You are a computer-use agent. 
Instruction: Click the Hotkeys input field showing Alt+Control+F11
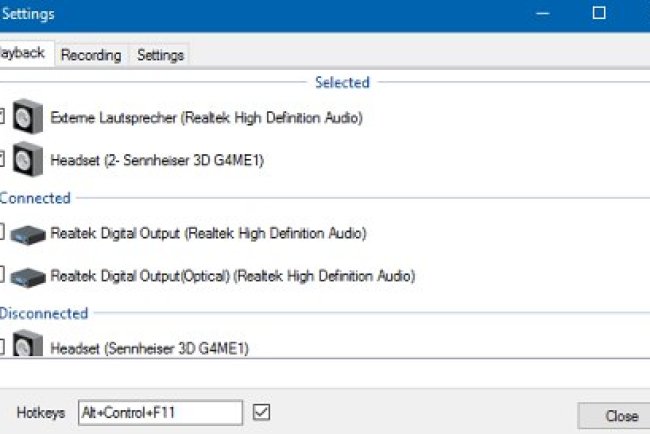tap(159, 412)
